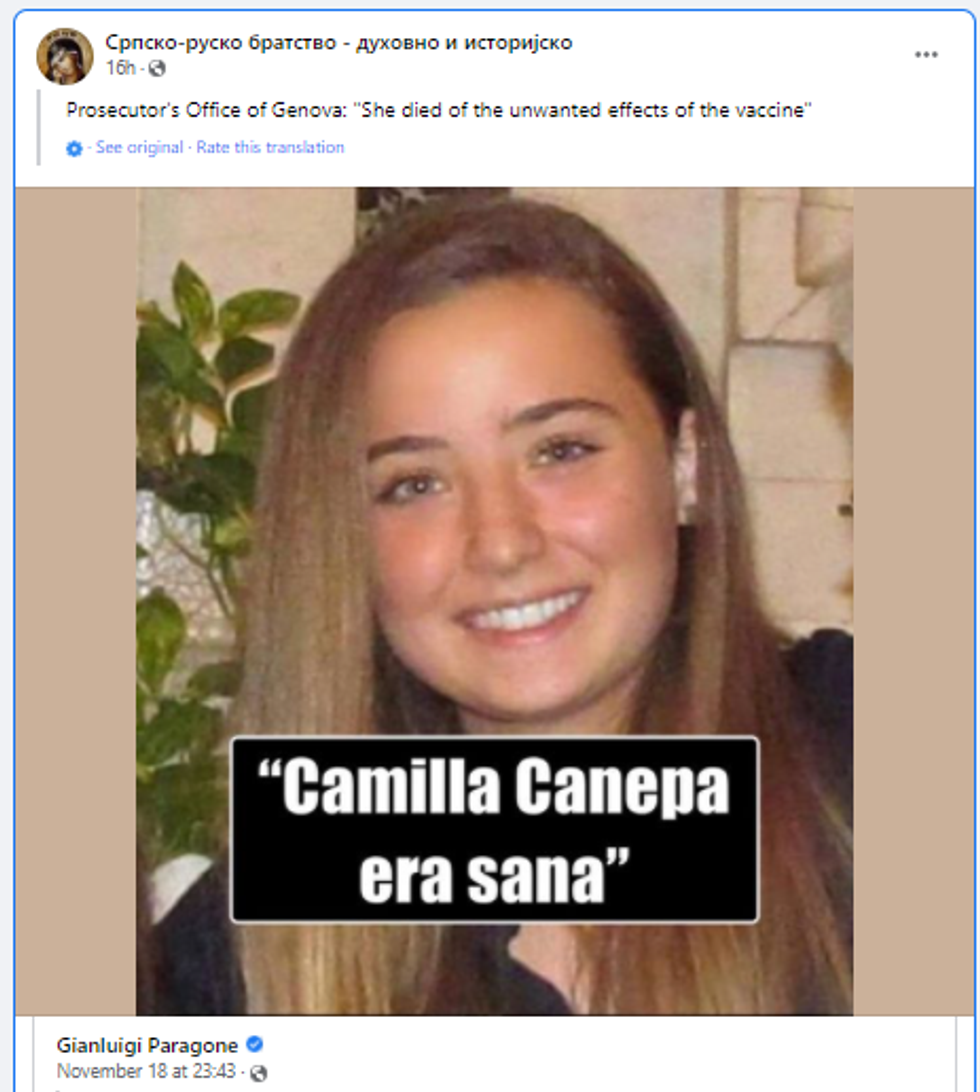Open the shared photo of the smiling girl
The width and height of the screenshot is (980, 1092).
(495, 600)
